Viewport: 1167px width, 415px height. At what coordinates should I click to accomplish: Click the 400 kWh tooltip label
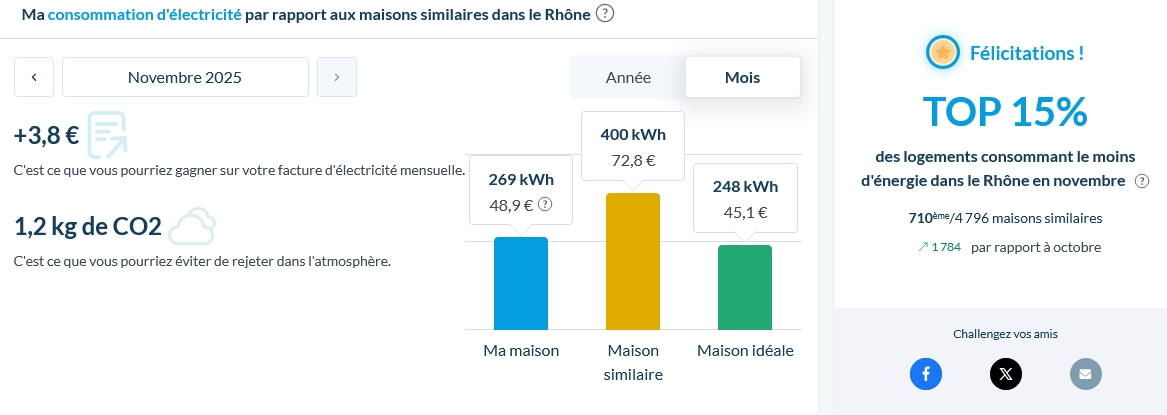633,135
